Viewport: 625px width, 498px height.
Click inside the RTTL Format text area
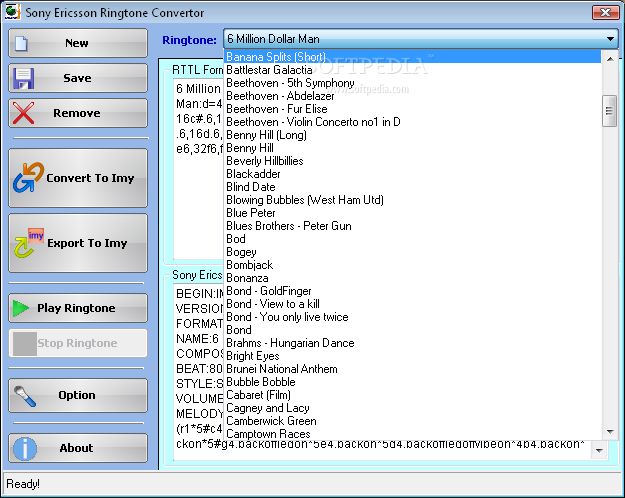pos(199,167)
